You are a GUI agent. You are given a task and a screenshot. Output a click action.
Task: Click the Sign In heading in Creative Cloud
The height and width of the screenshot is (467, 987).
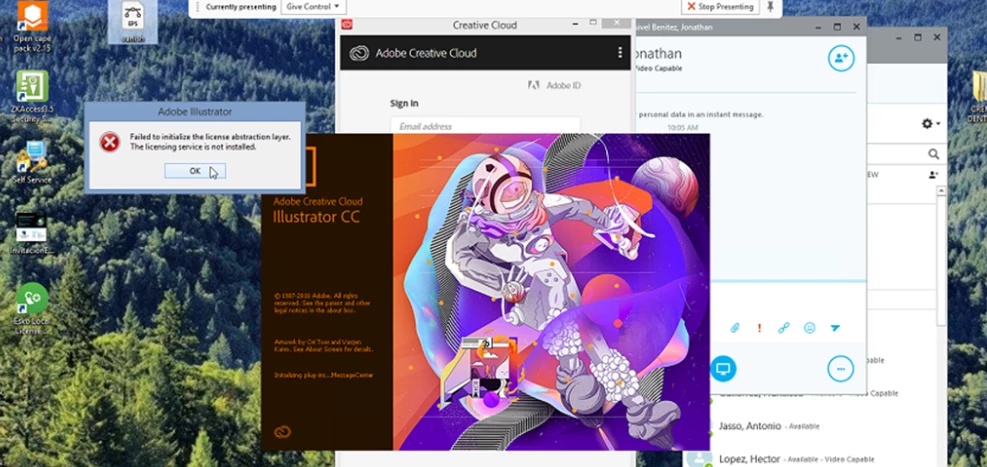pos(404,103)
